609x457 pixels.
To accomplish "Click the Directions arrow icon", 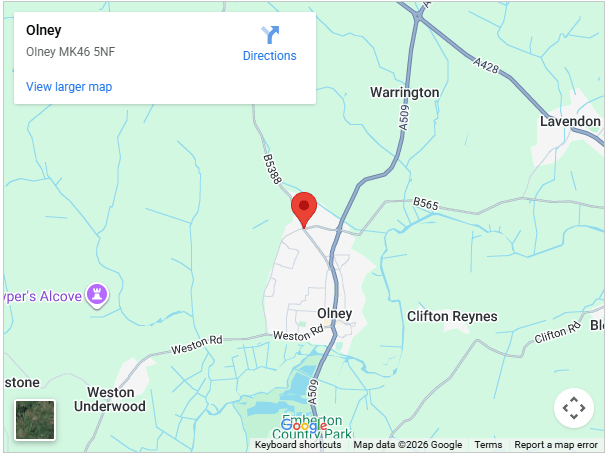I will point(270,35).
